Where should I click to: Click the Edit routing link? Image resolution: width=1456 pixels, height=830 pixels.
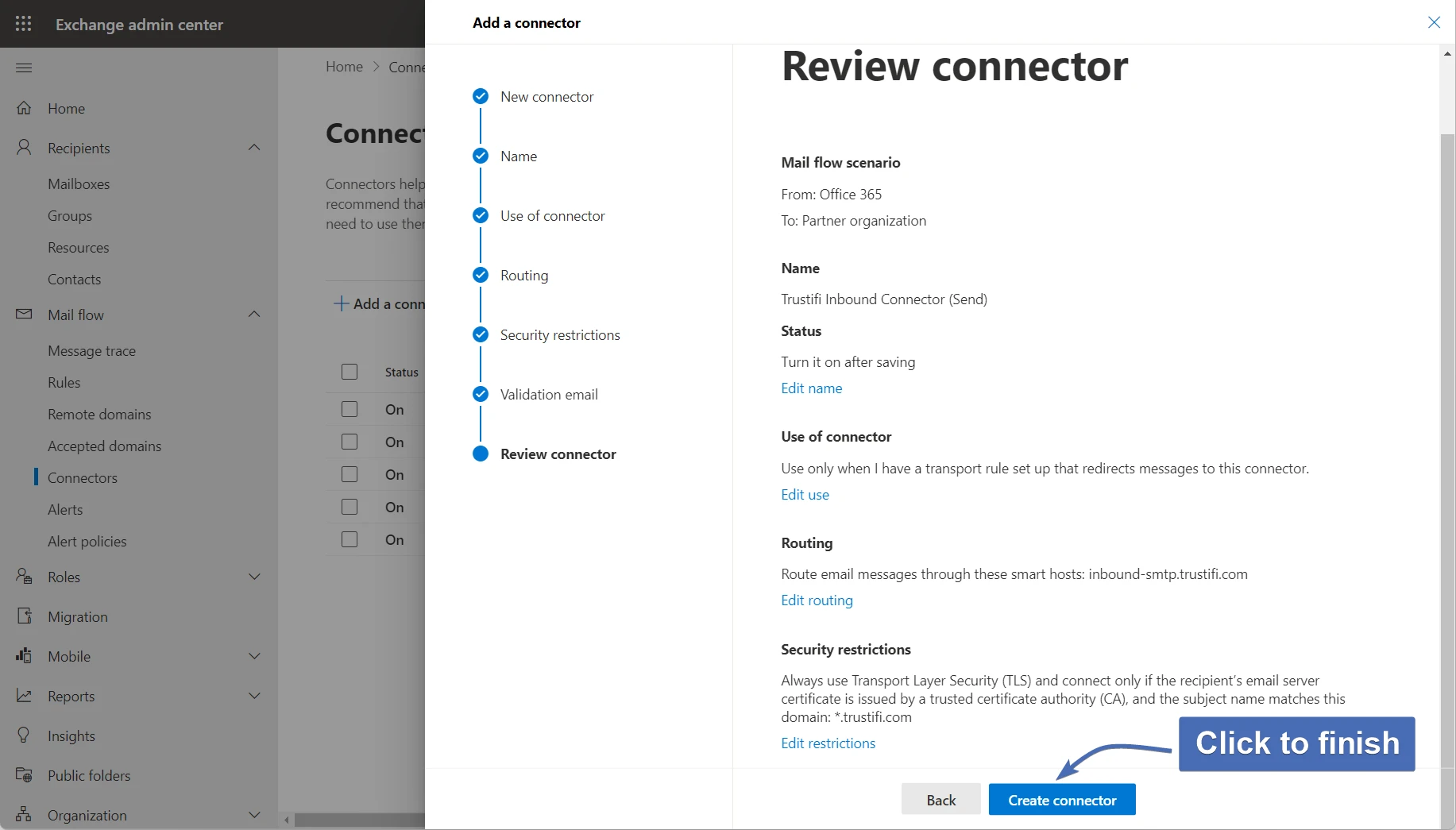coord(817,600)
